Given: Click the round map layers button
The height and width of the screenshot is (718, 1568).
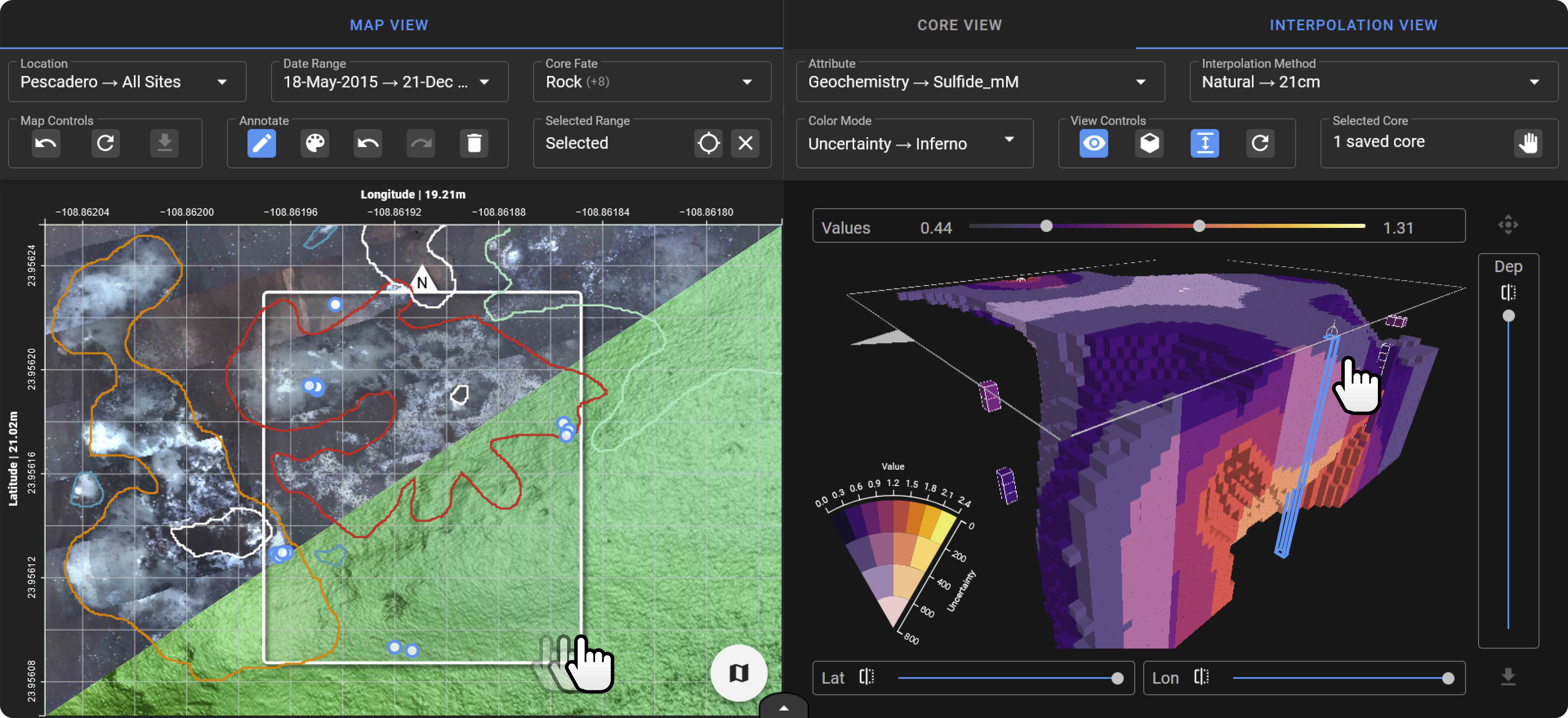Looking at the screenshot, I should click(x=739, y=673).
